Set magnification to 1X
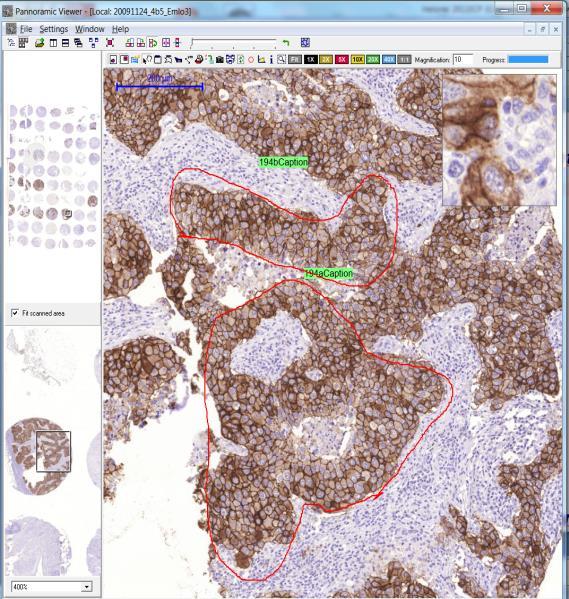The width and height of the screenshot is (569, 599). 311,60
